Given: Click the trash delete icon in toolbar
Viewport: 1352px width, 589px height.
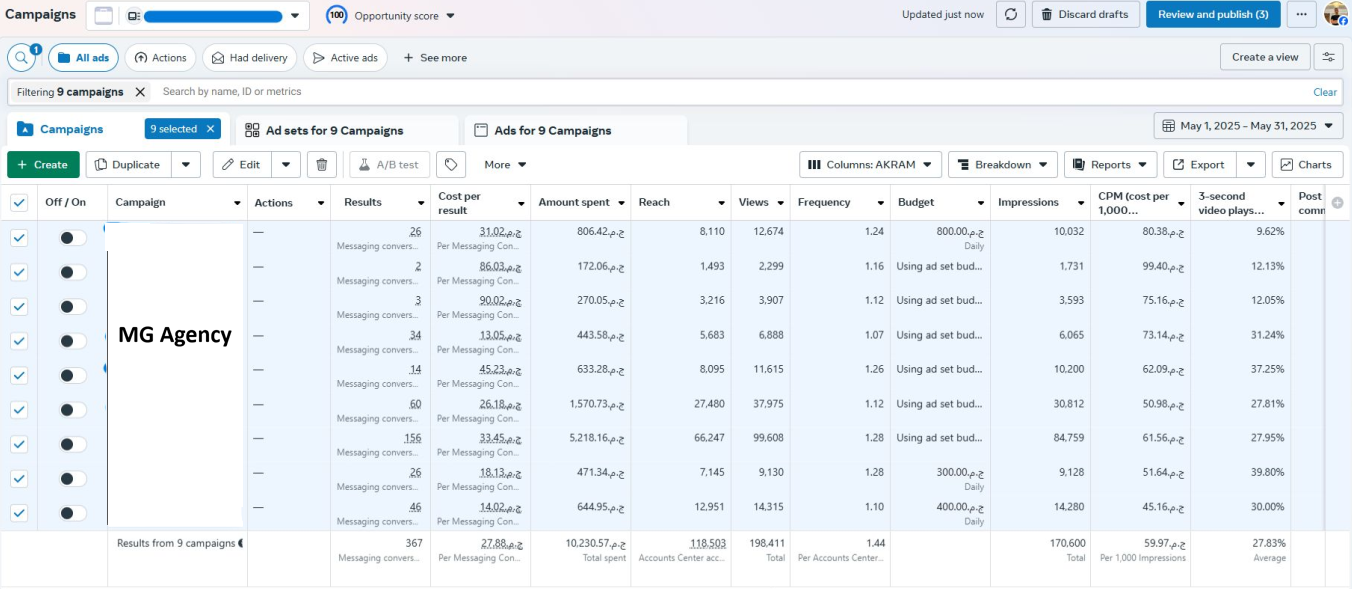Looking at the screenshot, I should pyautogui.click(x=321, y=165).
